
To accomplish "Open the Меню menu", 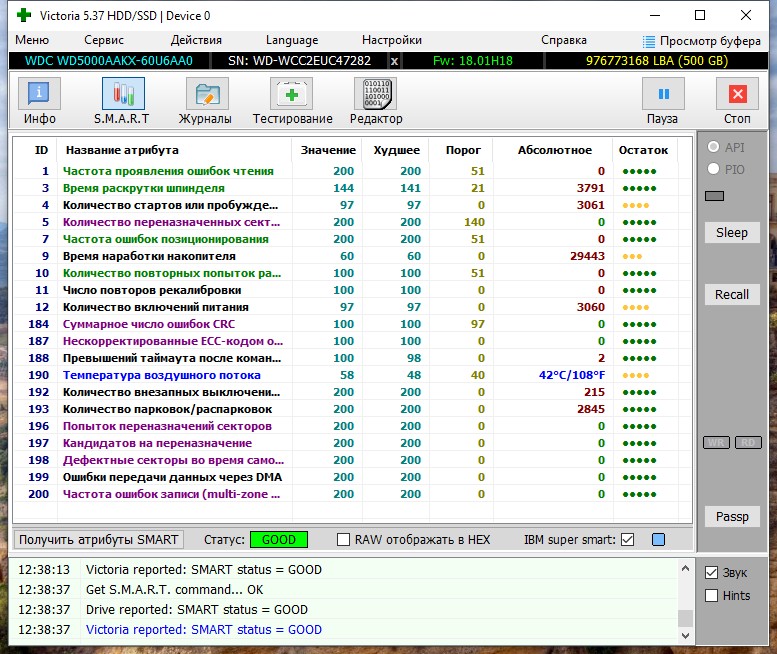I will [32, 40].
